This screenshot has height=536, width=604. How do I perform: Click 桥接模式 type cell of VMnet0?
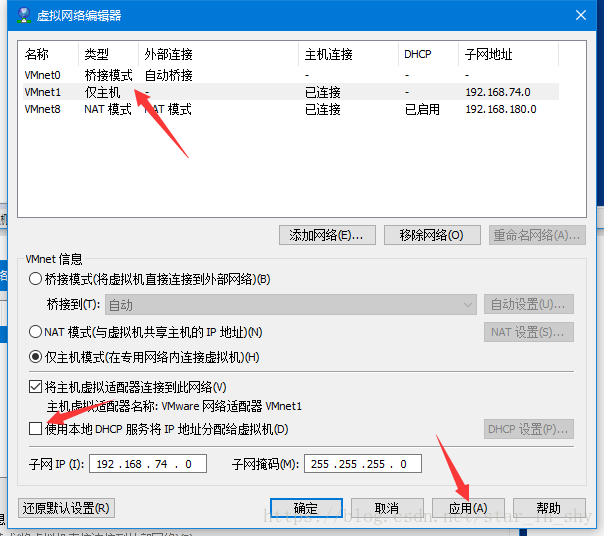pyautogui.click(x=108, y=75)
